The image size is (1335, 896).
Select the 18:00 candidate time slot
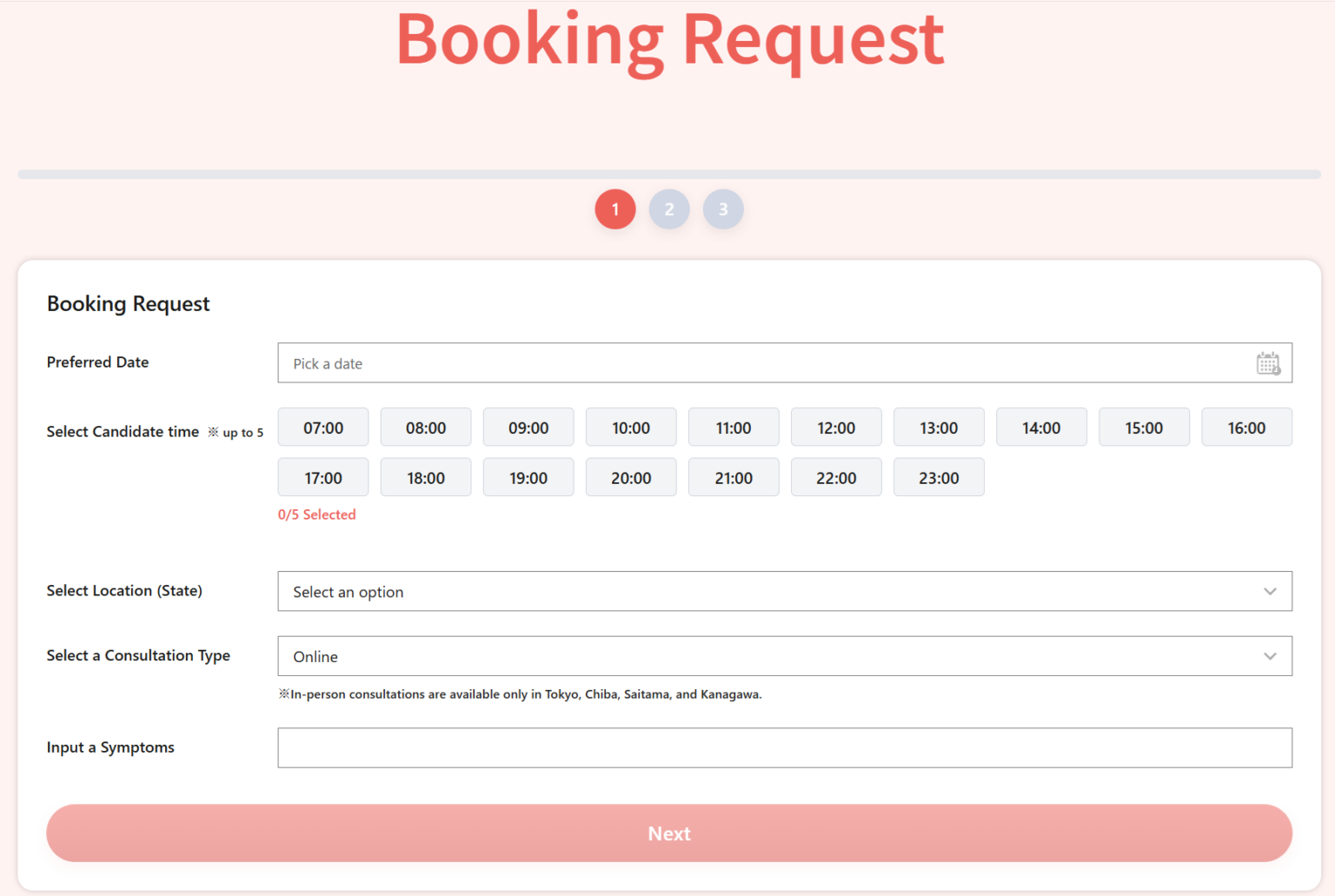(425, 477)
